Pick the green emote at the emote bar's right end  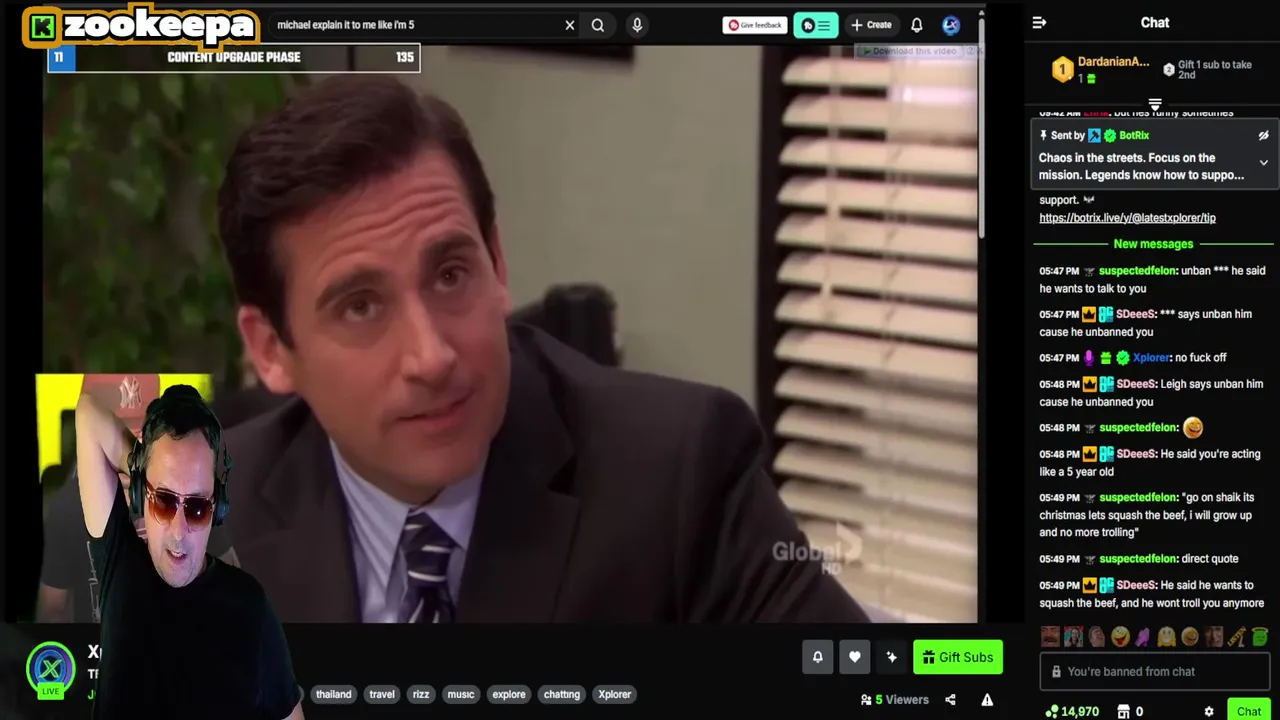(1260, 636)
